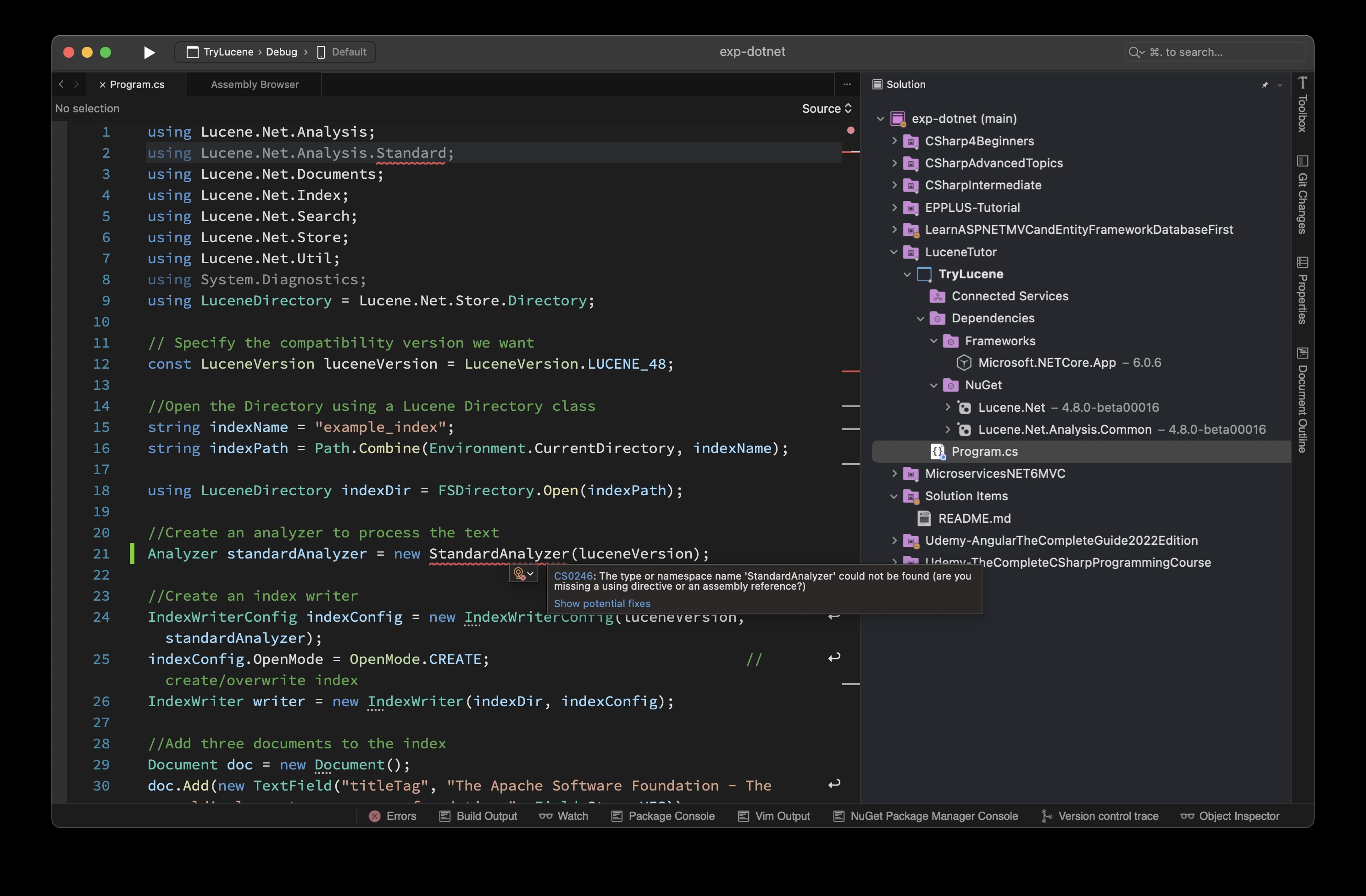Viewport: 1366px width, 896px height.
Task: Open the Document Outline side panel
Action: 1302,400
